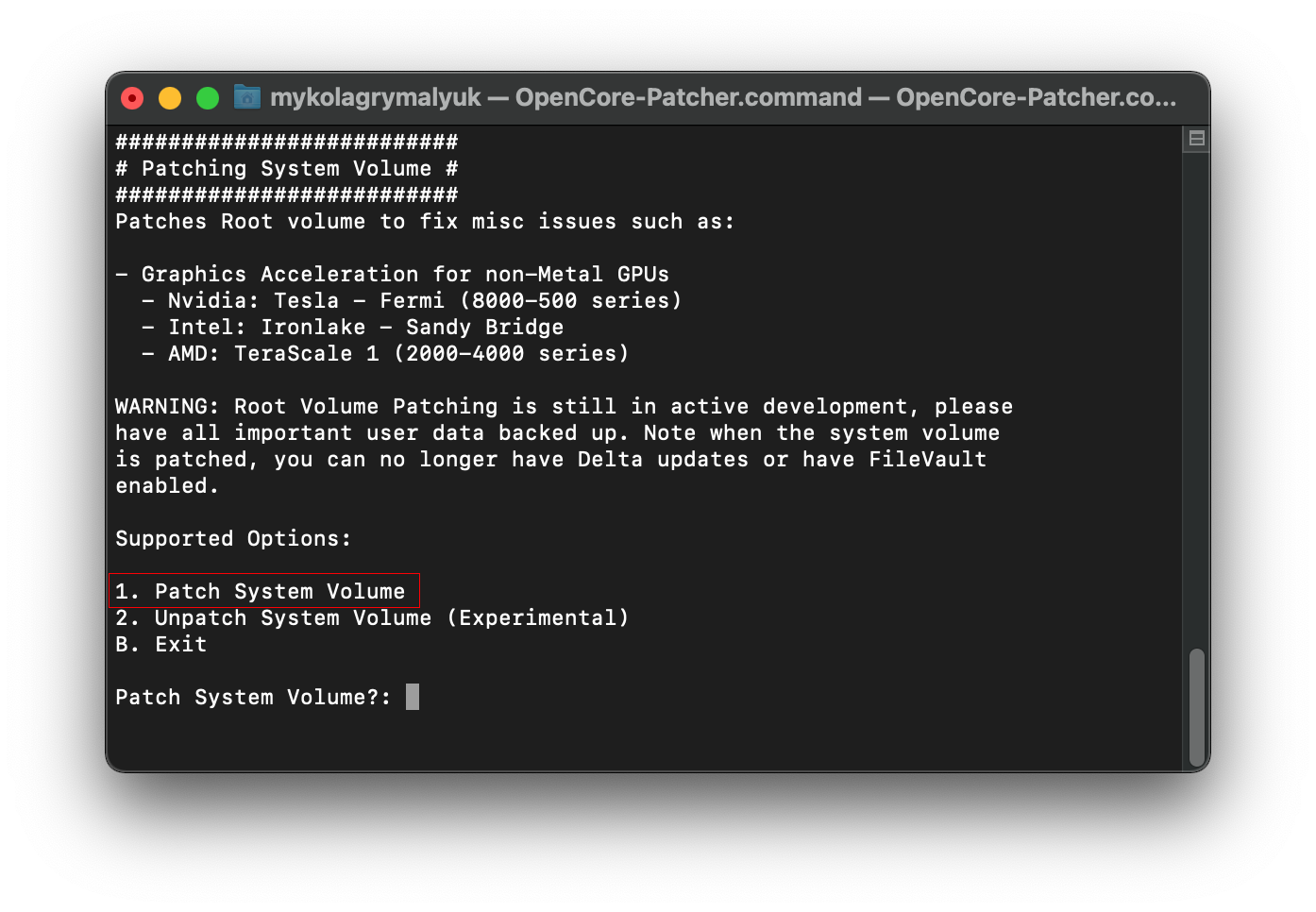Click the OpenCore-Patcher.command window title text
The width and height of the screenshot is (1316, 912).
(x=722, y=97)
